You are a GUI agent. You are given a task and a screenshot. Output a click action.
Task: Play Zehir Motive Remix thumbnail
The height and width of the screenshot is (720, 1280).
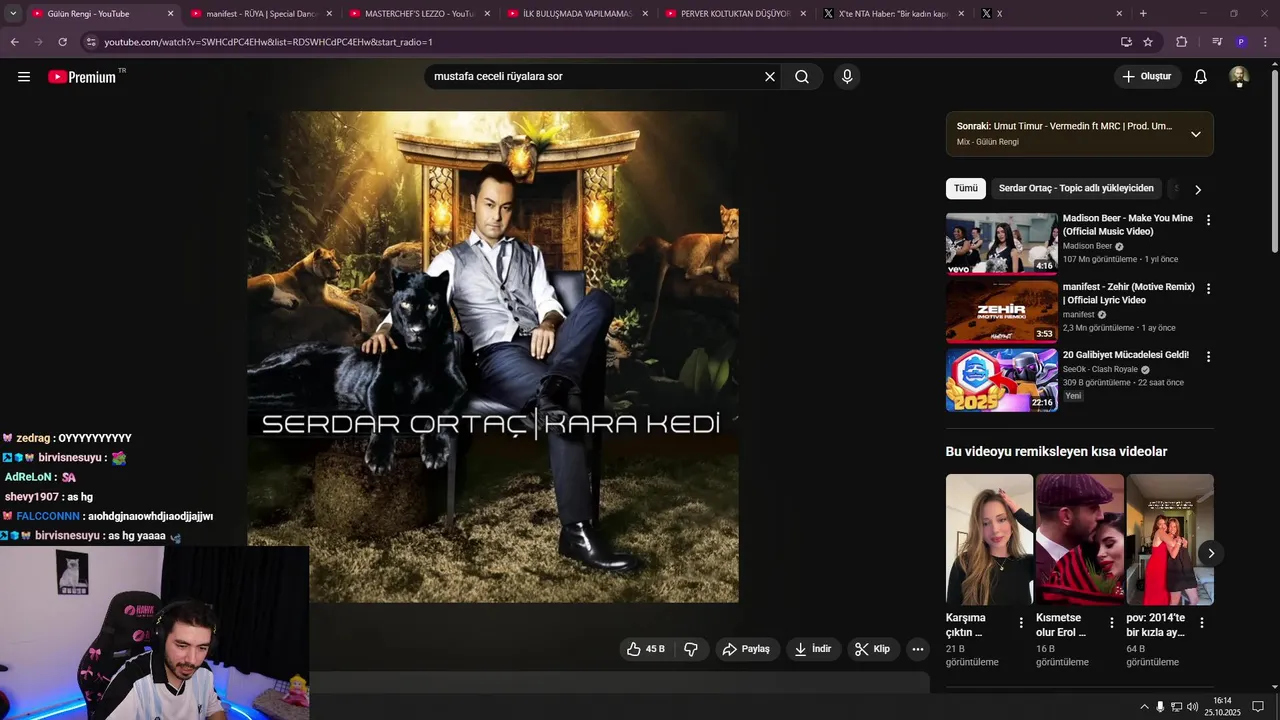[x=1001, y=311]
